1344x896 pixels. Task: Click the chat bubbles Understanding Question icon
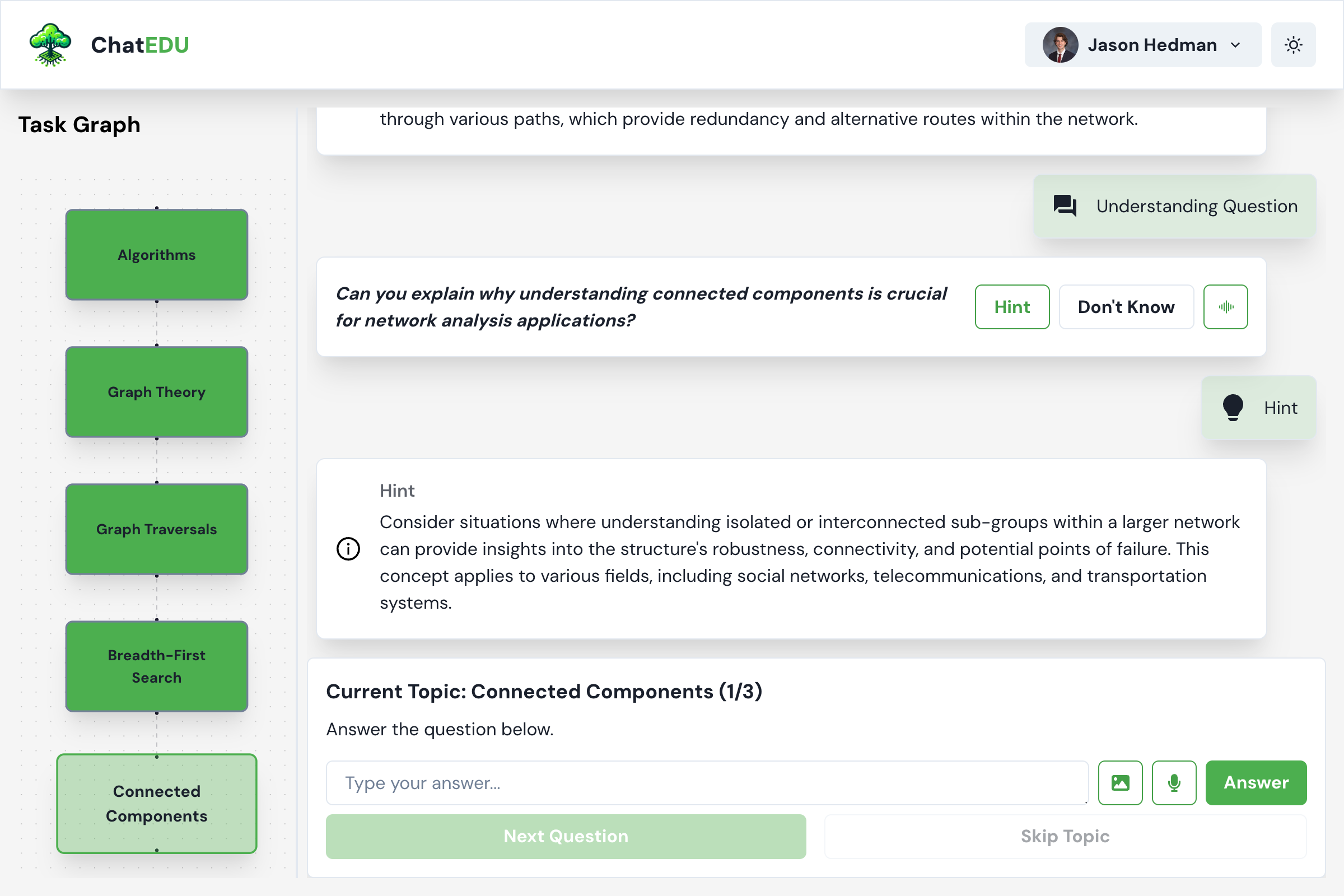1065,206
